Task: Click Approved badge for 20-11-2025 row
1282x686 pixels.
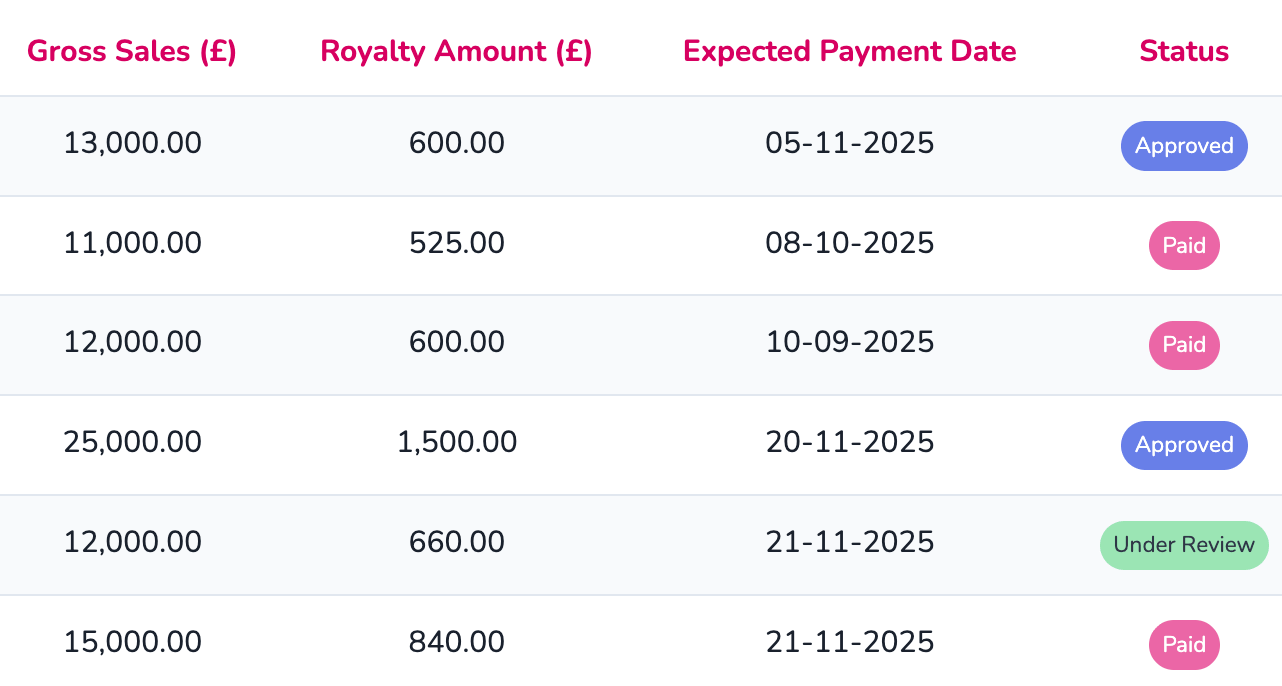Action: point(1184,445)
